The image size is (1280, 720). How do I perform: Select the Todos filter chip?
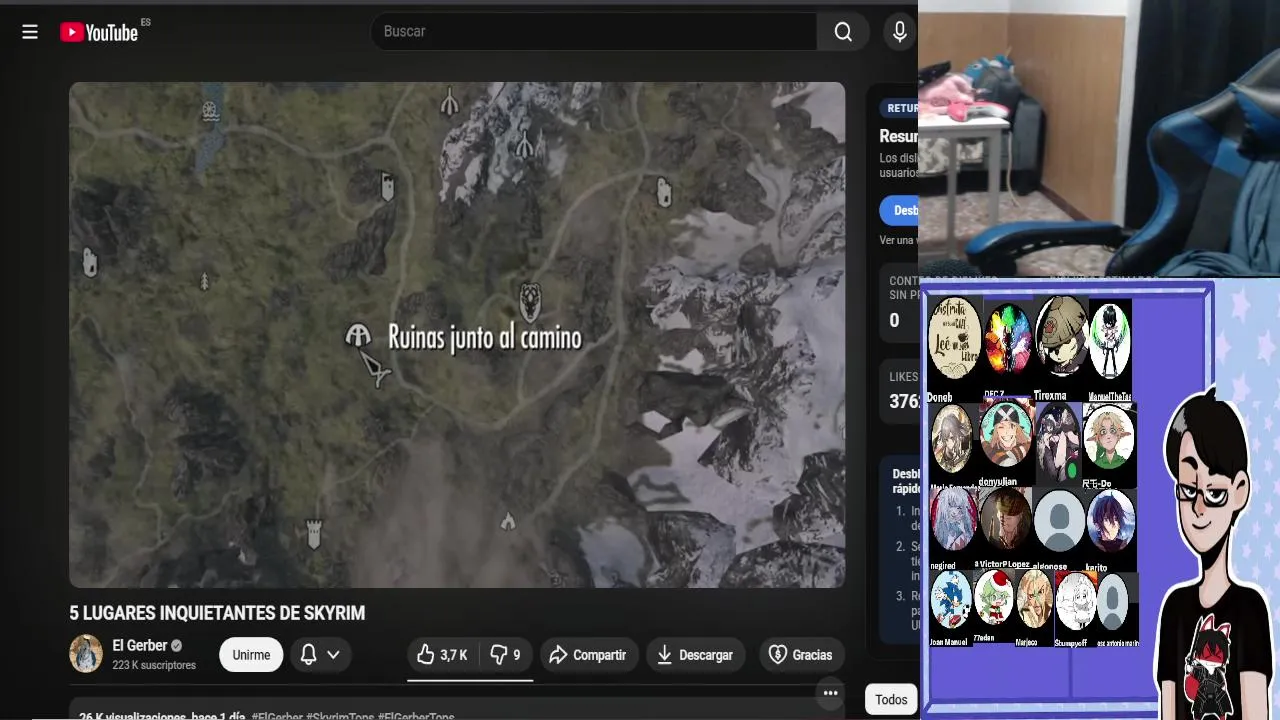tap(891, 700)
